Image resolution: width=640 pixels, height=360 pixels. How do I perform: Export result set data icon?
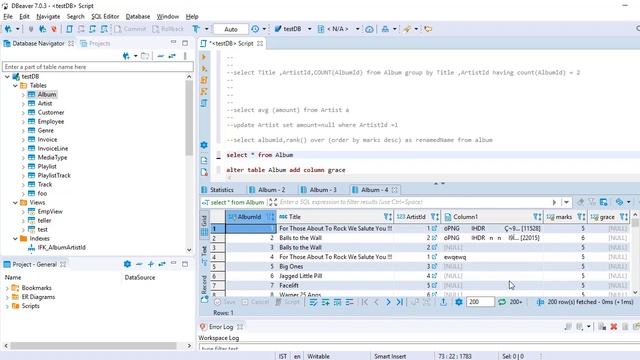(444, 302)
